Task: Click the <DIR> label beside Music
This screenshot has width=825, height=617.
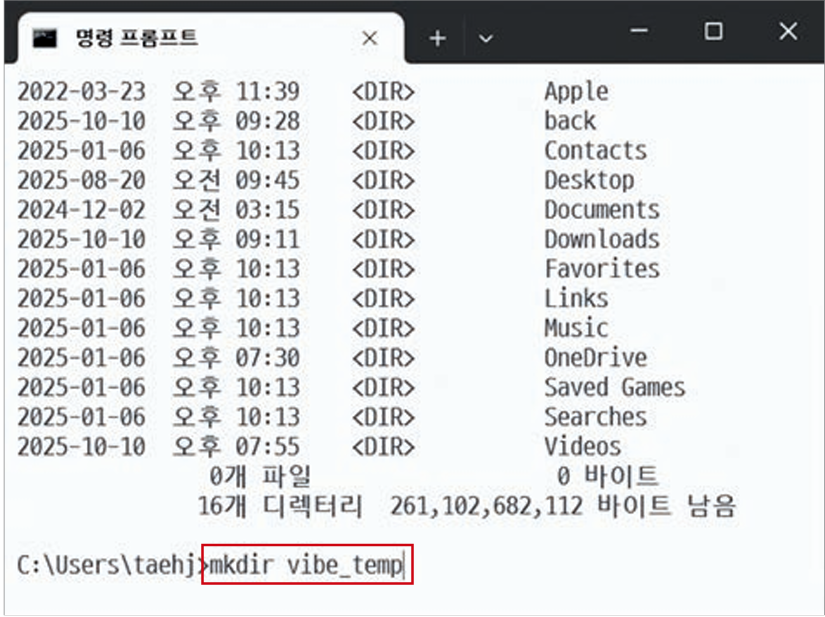Action: click(383, 329)
